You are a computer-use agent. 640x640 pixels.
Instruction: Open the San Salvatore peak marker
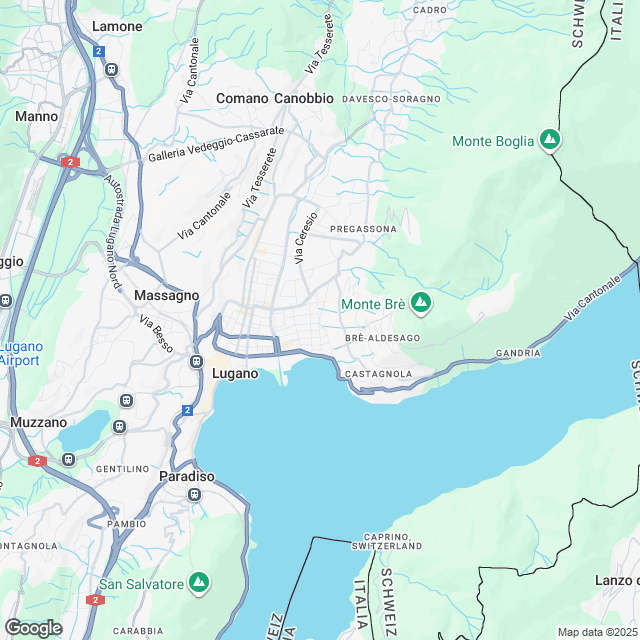point(199,583)
